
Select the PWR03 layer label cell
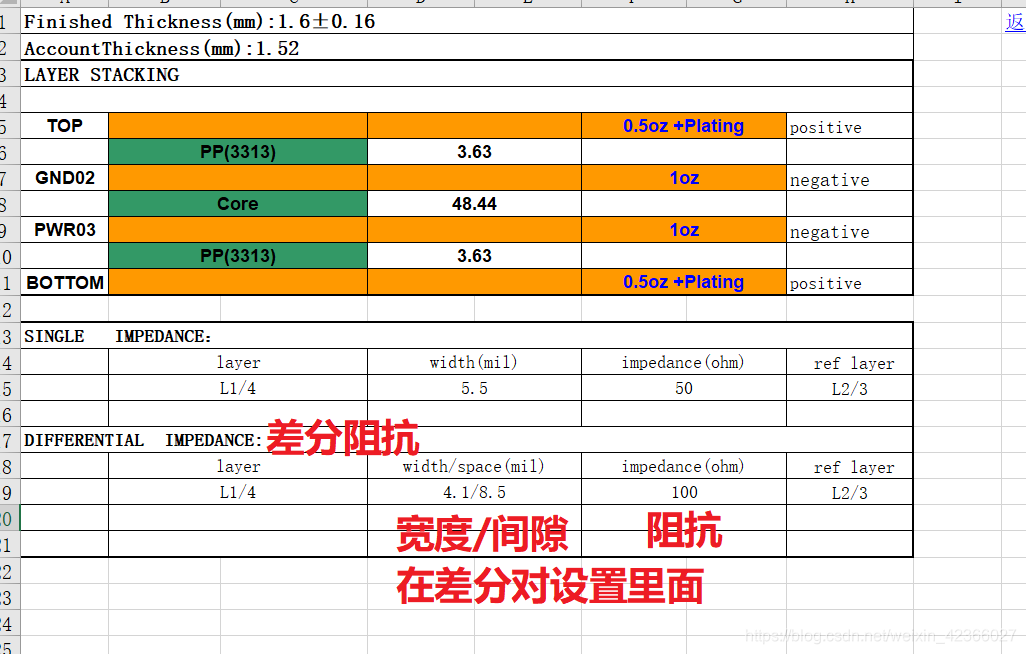coord(64,229)
